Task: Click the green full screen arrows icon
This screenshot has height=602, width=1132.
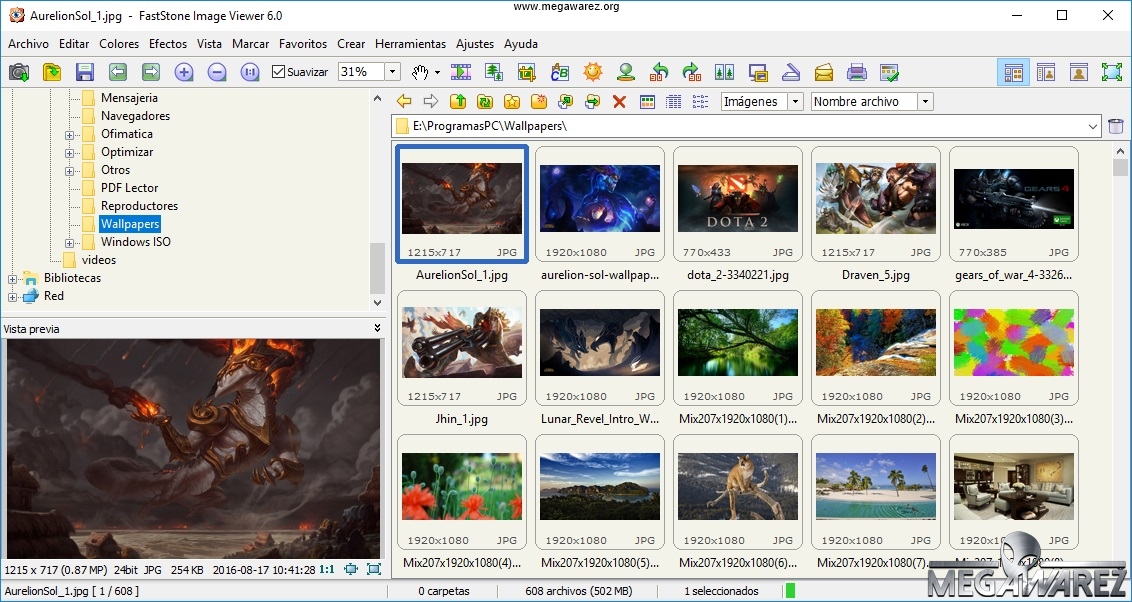Action: [x=1112, y=72]
